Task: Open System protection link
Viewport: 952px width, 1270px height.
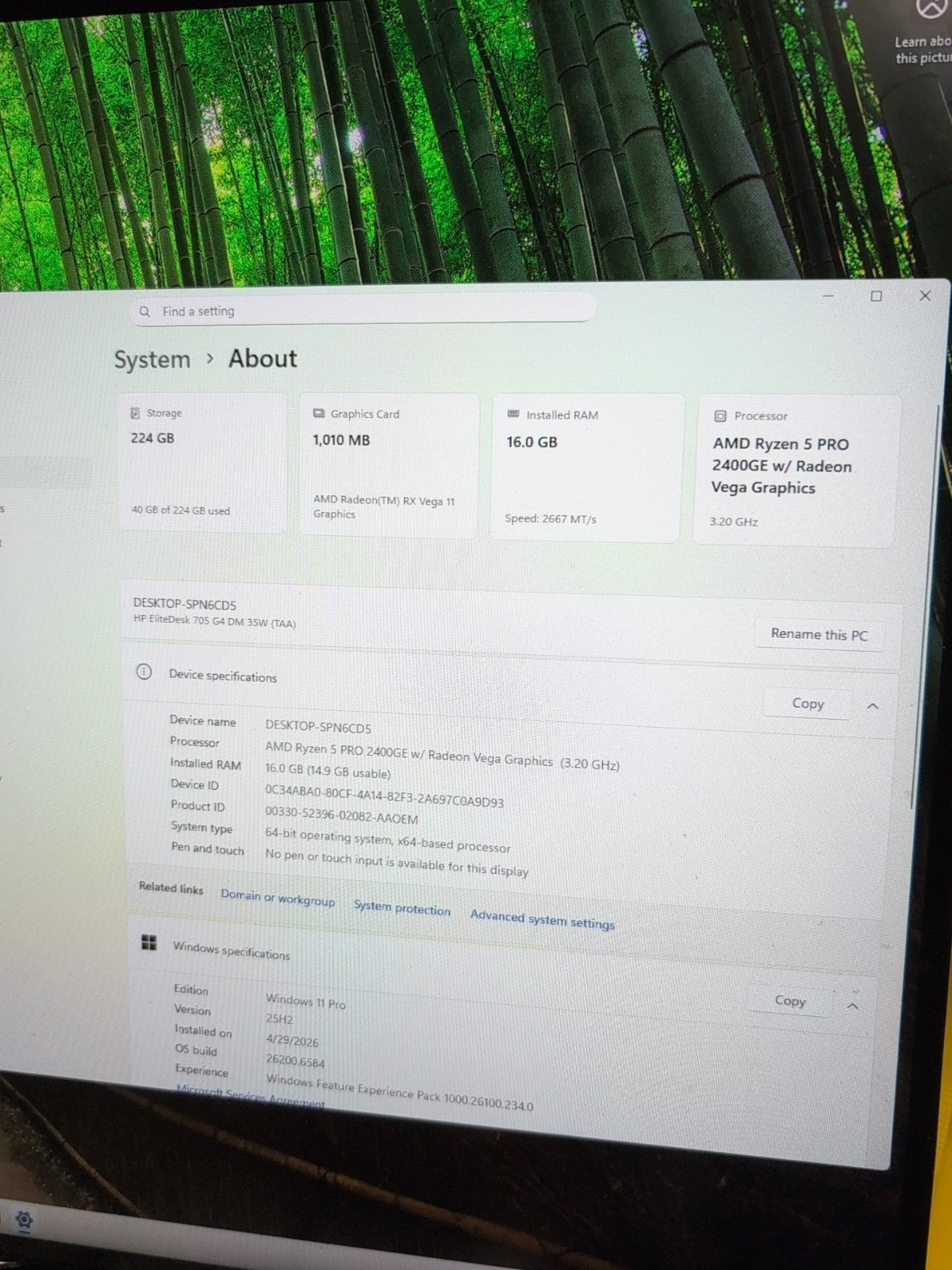Action: tap(402, 908)
